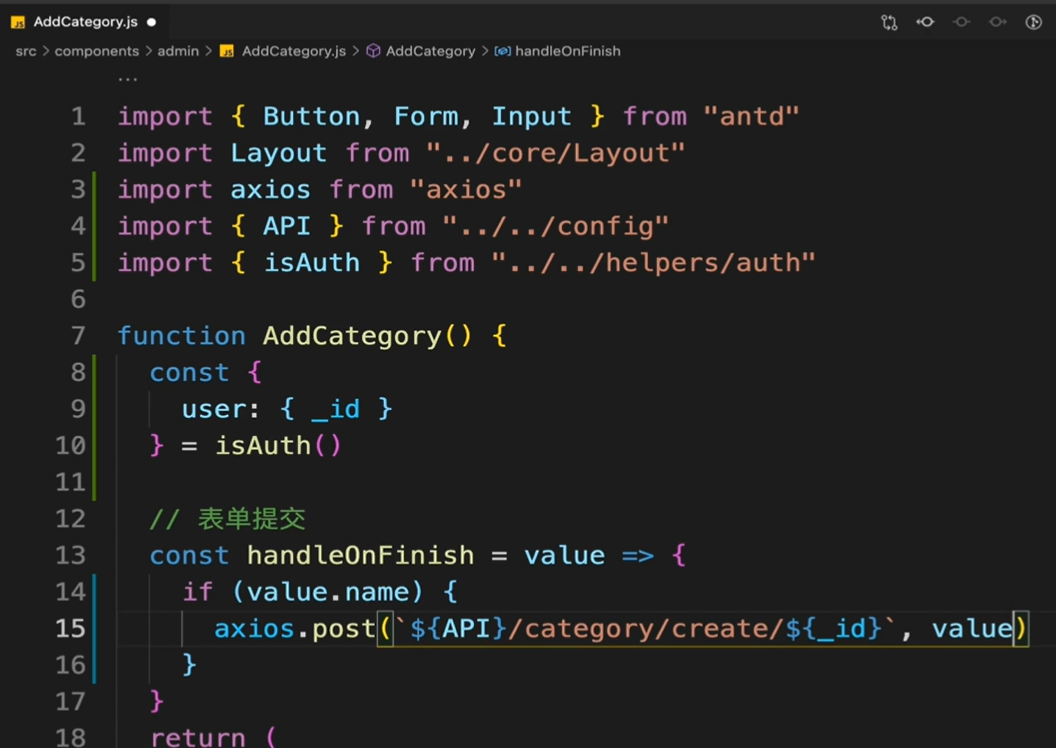Screen dimensions: 1056x748
Task: Click the "axios" string on line 3
Action: point(466,190)
